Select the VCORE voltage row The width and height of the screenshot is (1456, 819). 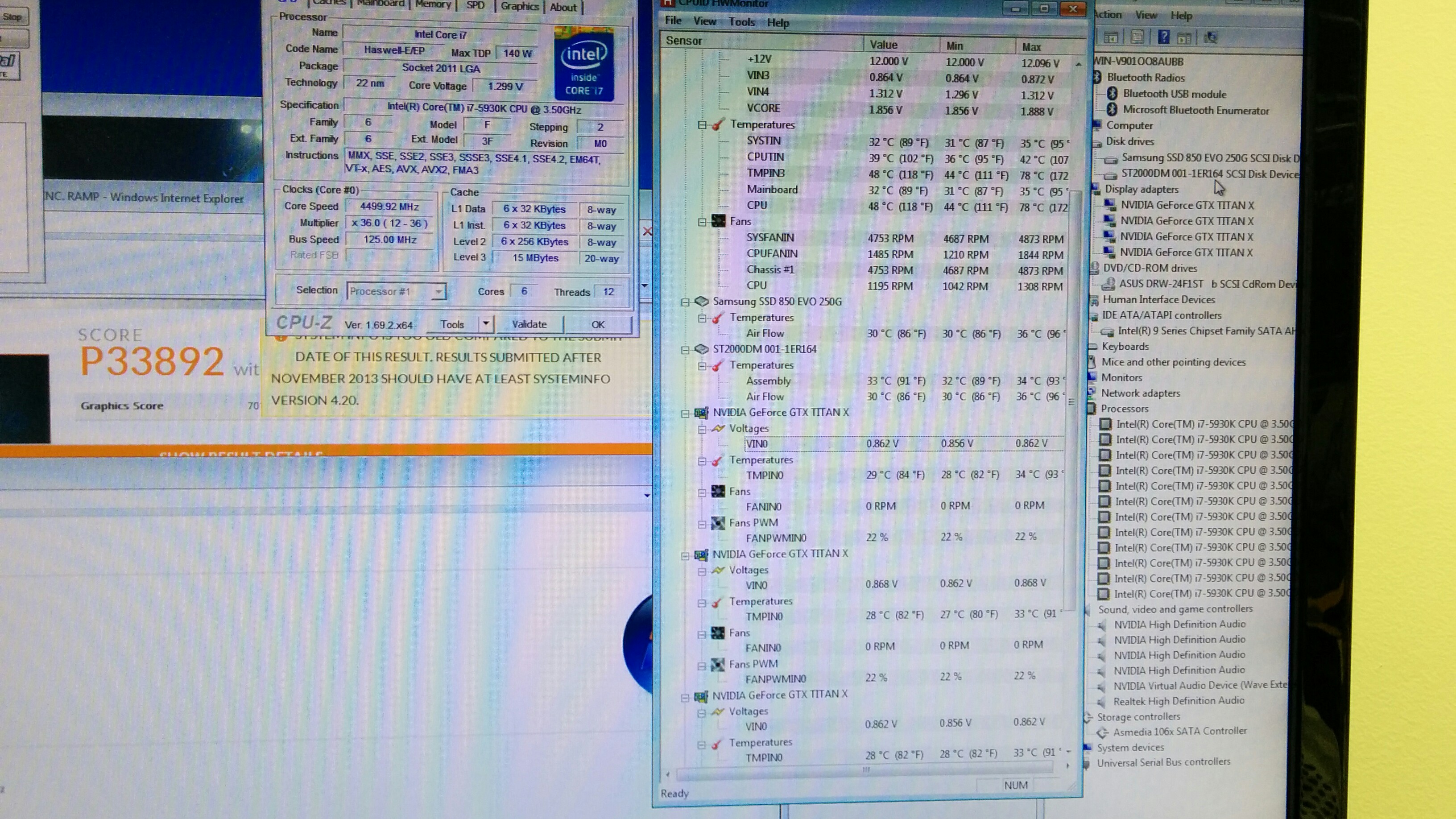[x=903, y=108]
